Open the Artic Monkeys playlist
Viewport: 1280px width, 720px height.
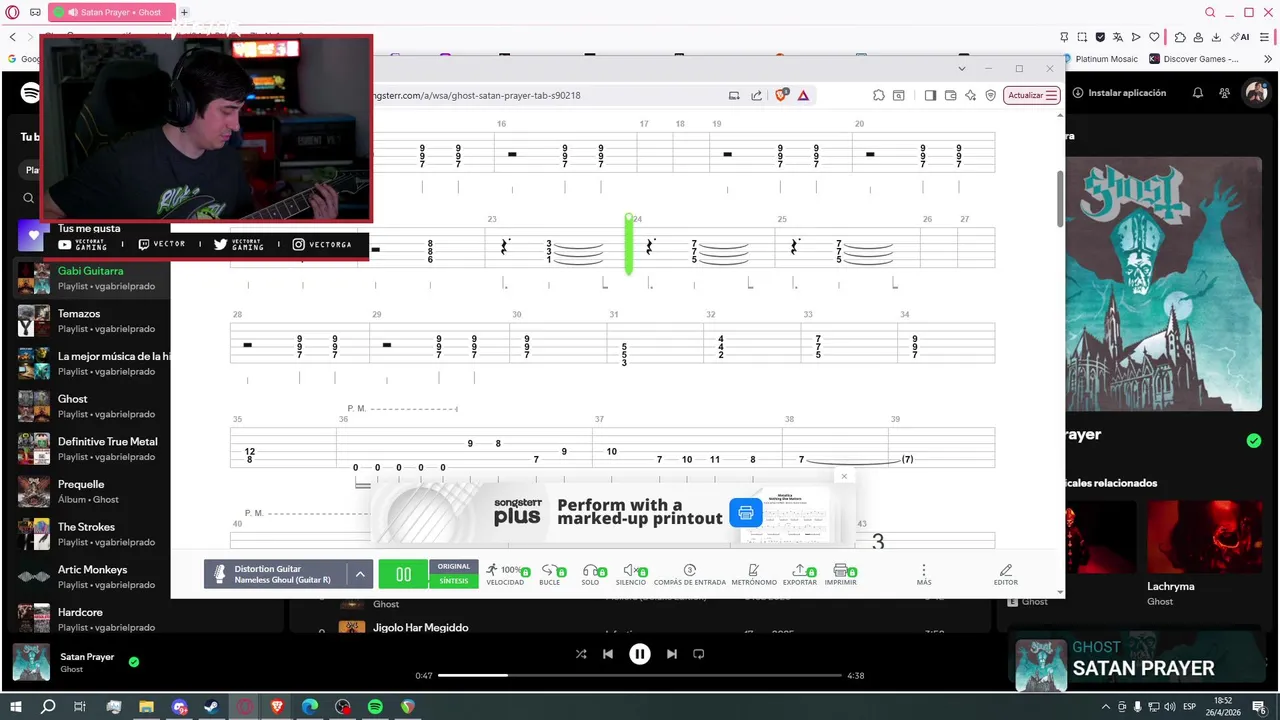pyautogui.click(x=92, y=577)
